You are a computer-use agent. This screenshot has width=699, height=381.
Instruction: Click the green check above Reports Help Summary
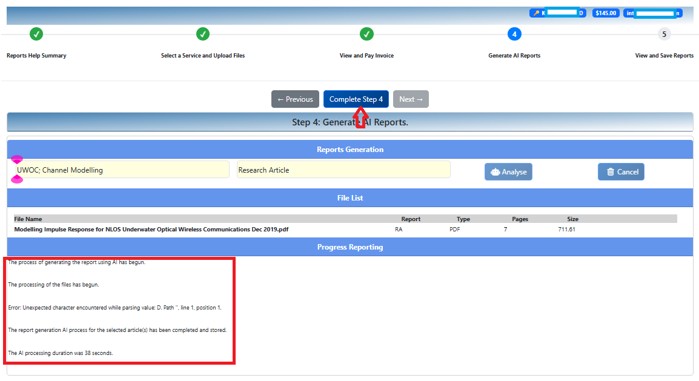[36, 34]
